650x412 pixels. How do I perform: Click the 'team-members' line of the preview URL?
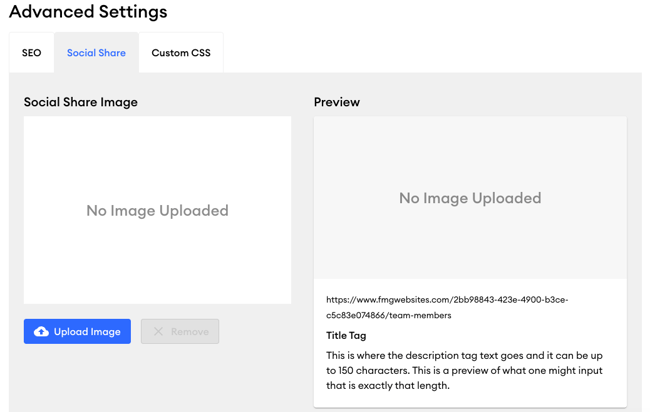[388, 315]
